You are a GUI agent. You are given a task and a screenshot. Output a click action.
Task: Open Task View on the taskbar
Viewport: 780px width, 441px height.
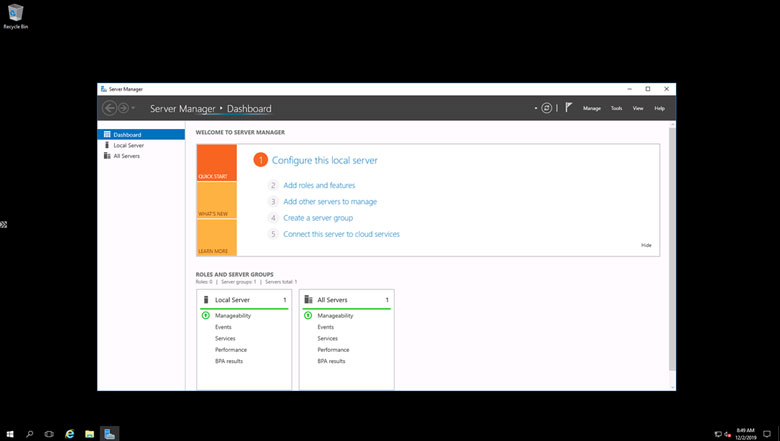pos(49,434)
